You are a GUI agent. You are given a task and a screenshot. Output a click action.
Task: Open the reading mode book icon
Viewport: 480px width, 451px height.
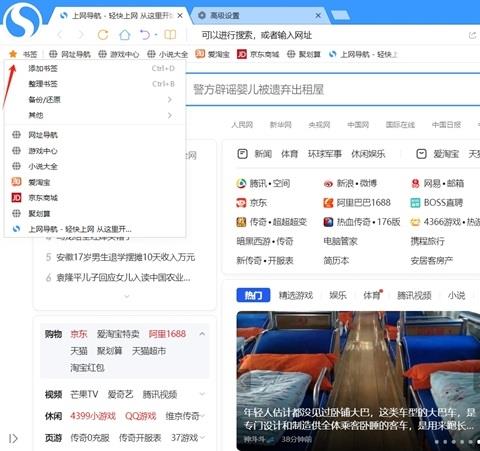pos(170,35)
